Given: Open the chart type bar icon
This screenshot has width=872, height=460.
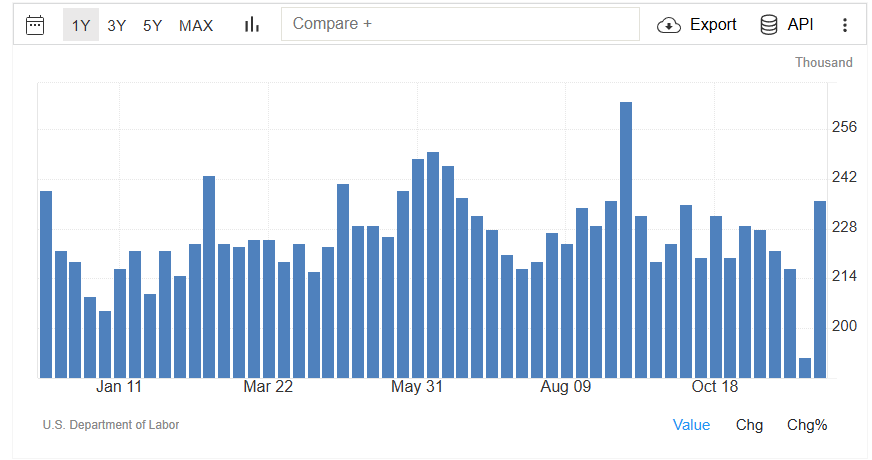Looking at the screenshot, I should [x=252, y=24].
